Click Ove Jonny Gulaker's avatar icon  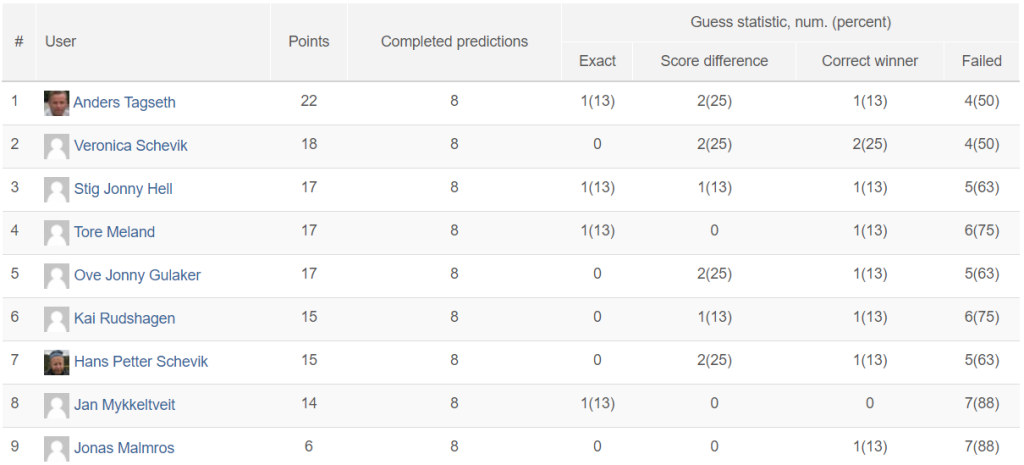coord(57,276)
